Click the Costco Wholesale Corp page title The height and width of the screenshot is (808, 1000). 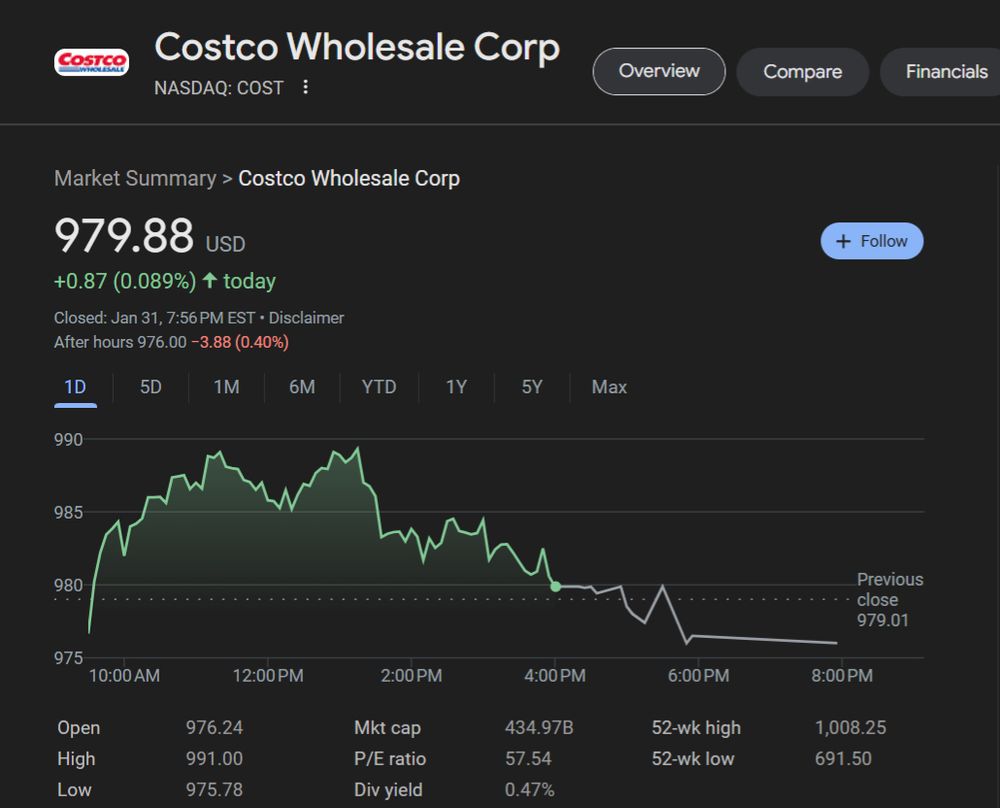(357, 48)
